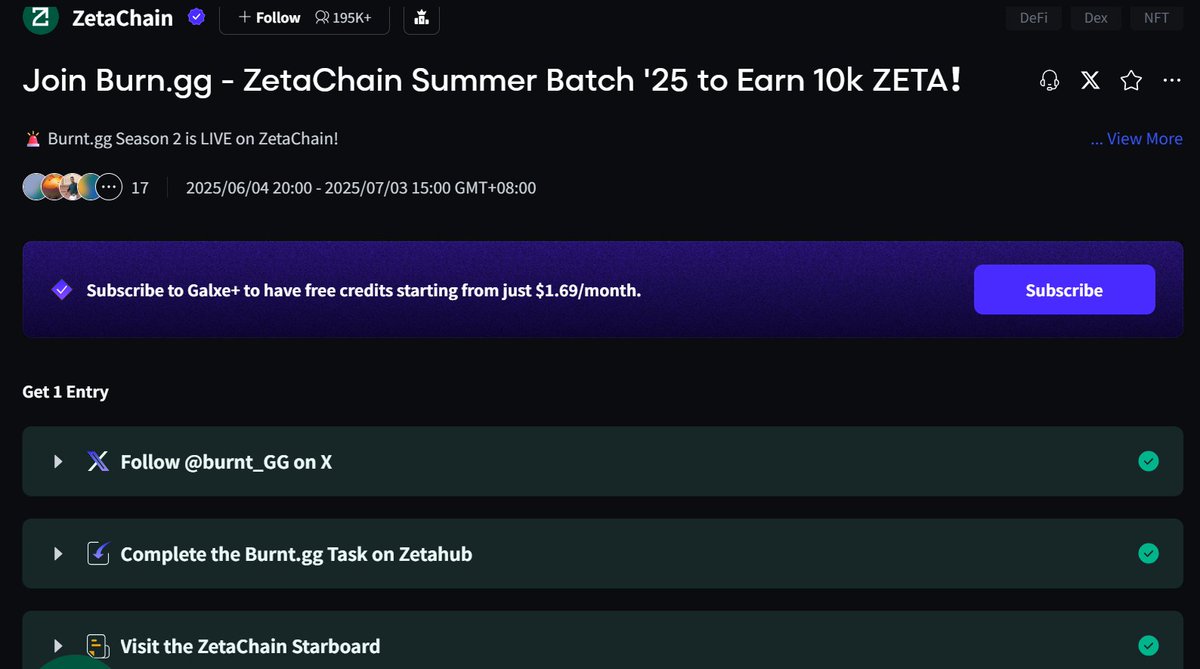The height and width of the screenshot is (669, 1200).
Task: Open the three-dot more options menu
Action: pyautogui.click(x=1173, y=81)
